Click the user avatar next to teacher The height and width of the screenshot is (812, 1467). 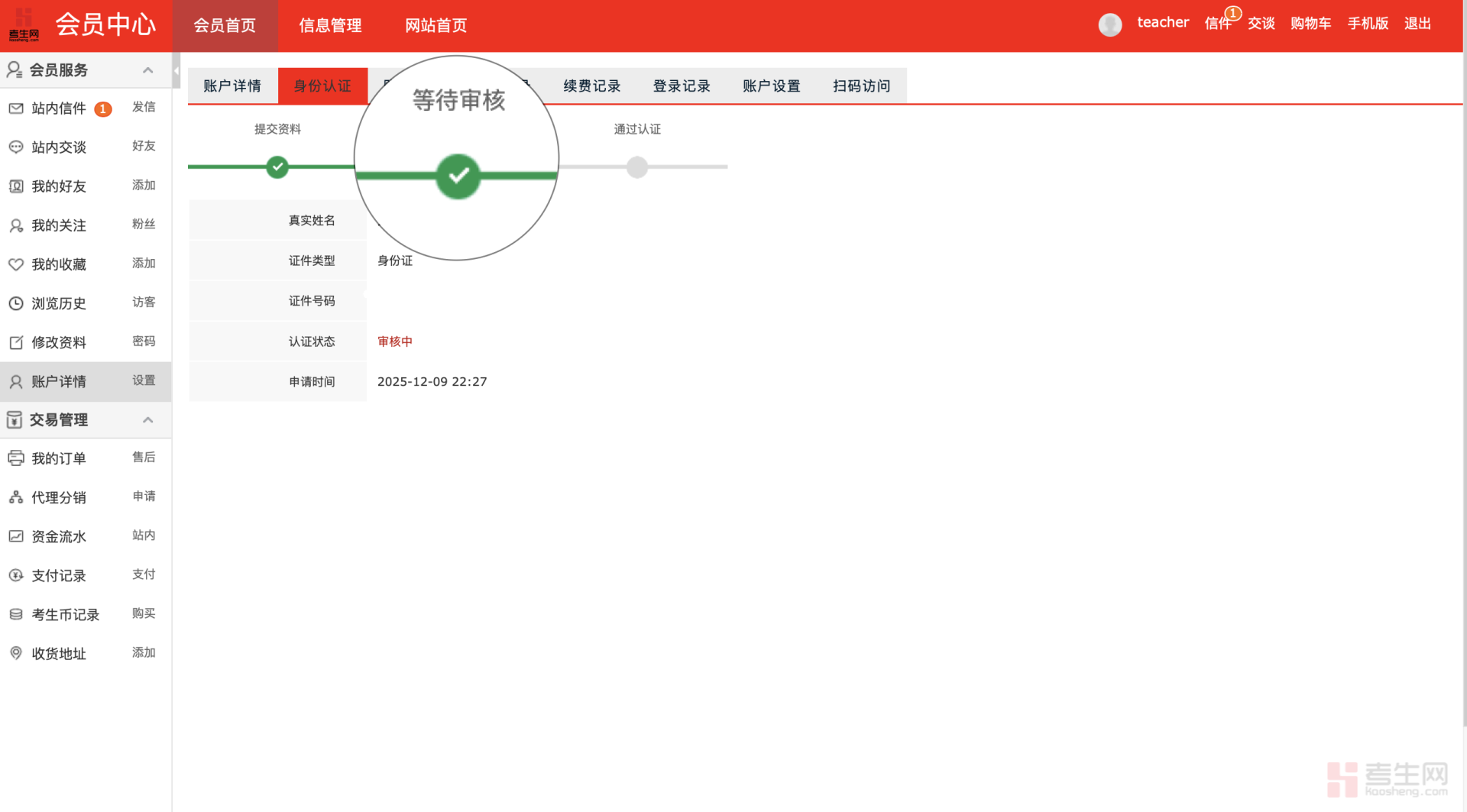tap(1109, 24)
